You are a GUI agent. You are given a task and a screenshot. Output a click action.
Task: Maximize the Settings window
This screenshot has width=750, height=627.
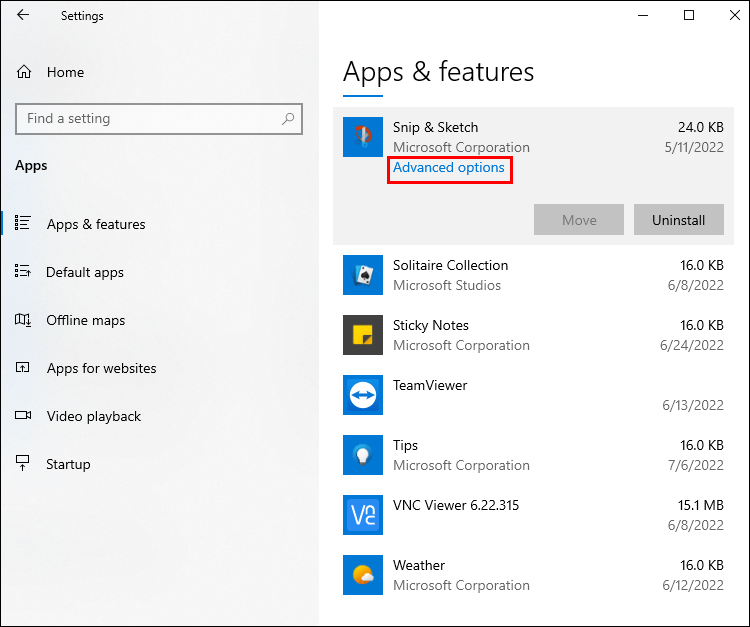(x=689, y=15)
